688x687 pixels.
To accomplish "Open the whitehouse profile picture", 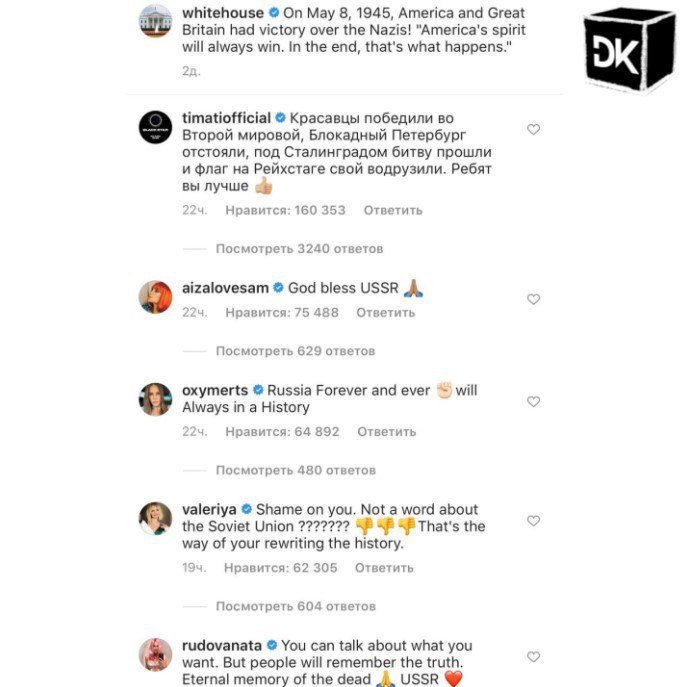I will pos(155,21).
